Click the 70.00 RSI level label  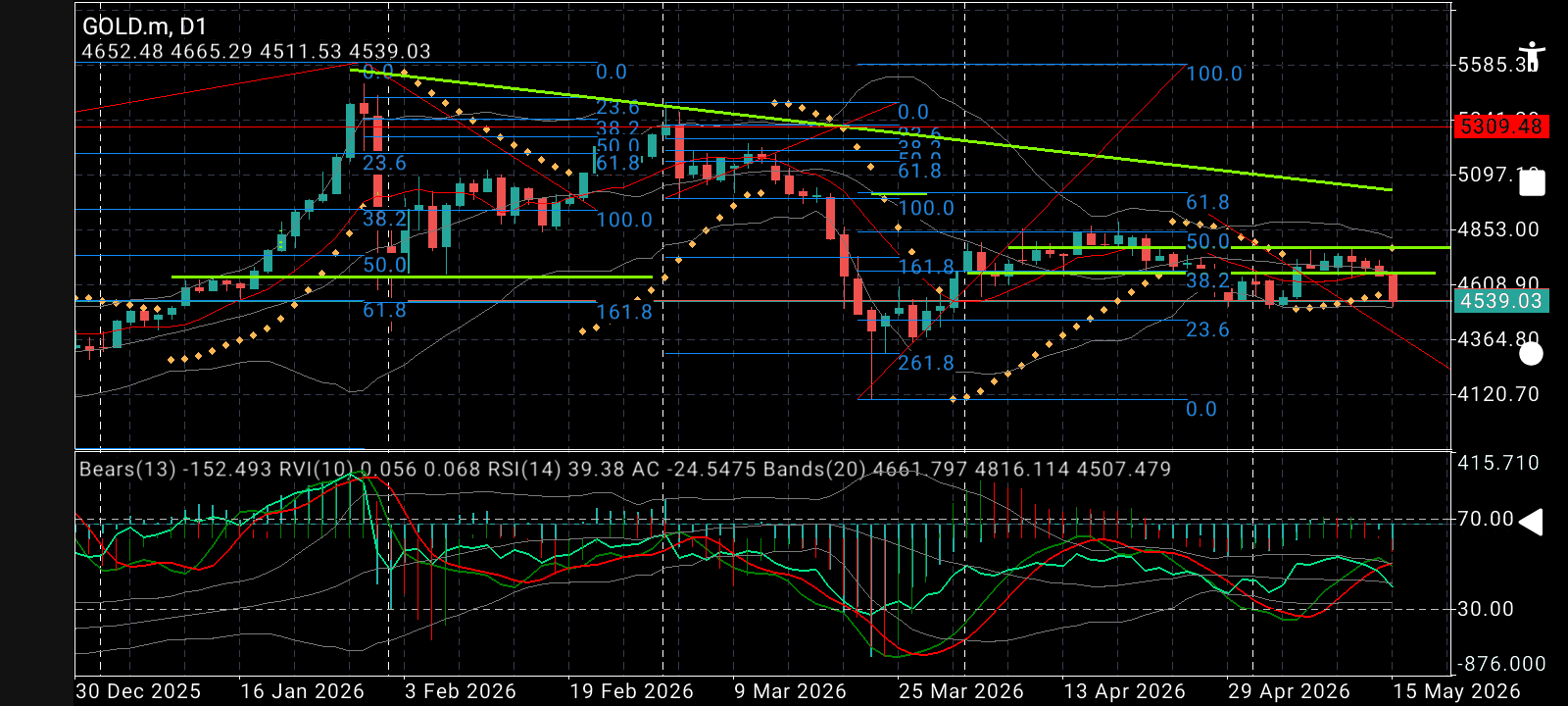click(x=1486, y=519)
